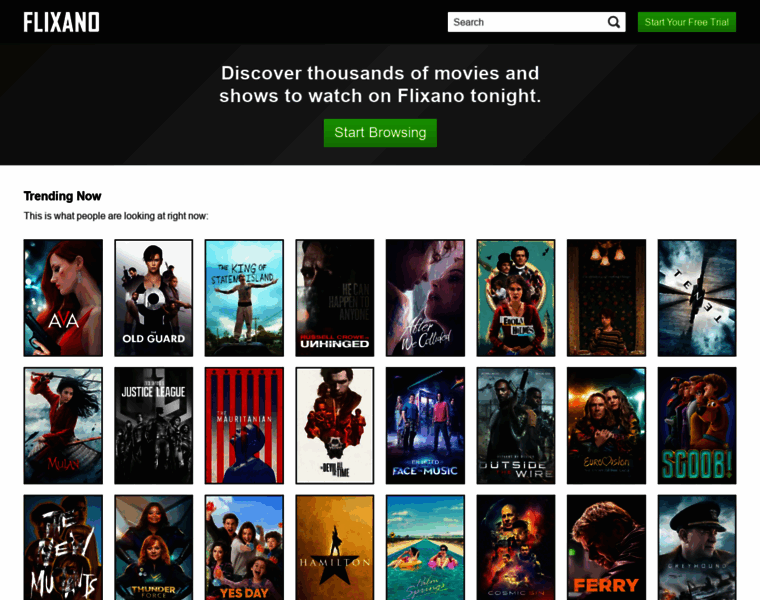760x600 pixels.
Task: Open The Old Guard poster
Action: [x=154, y=298]
